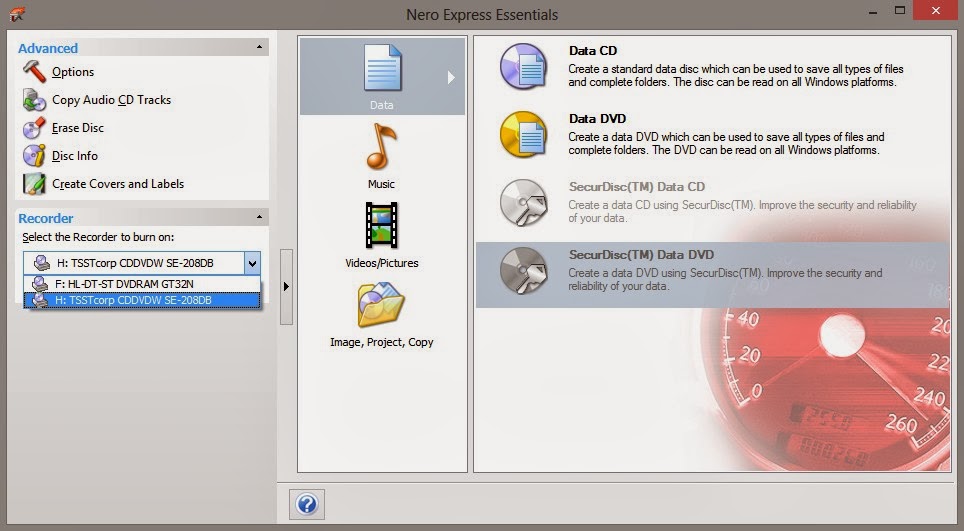Image resolution: width=964 pixels, height=531 pixels.
Task: Click the Videos/Pictures category label
Action: [x=382, y=263]
